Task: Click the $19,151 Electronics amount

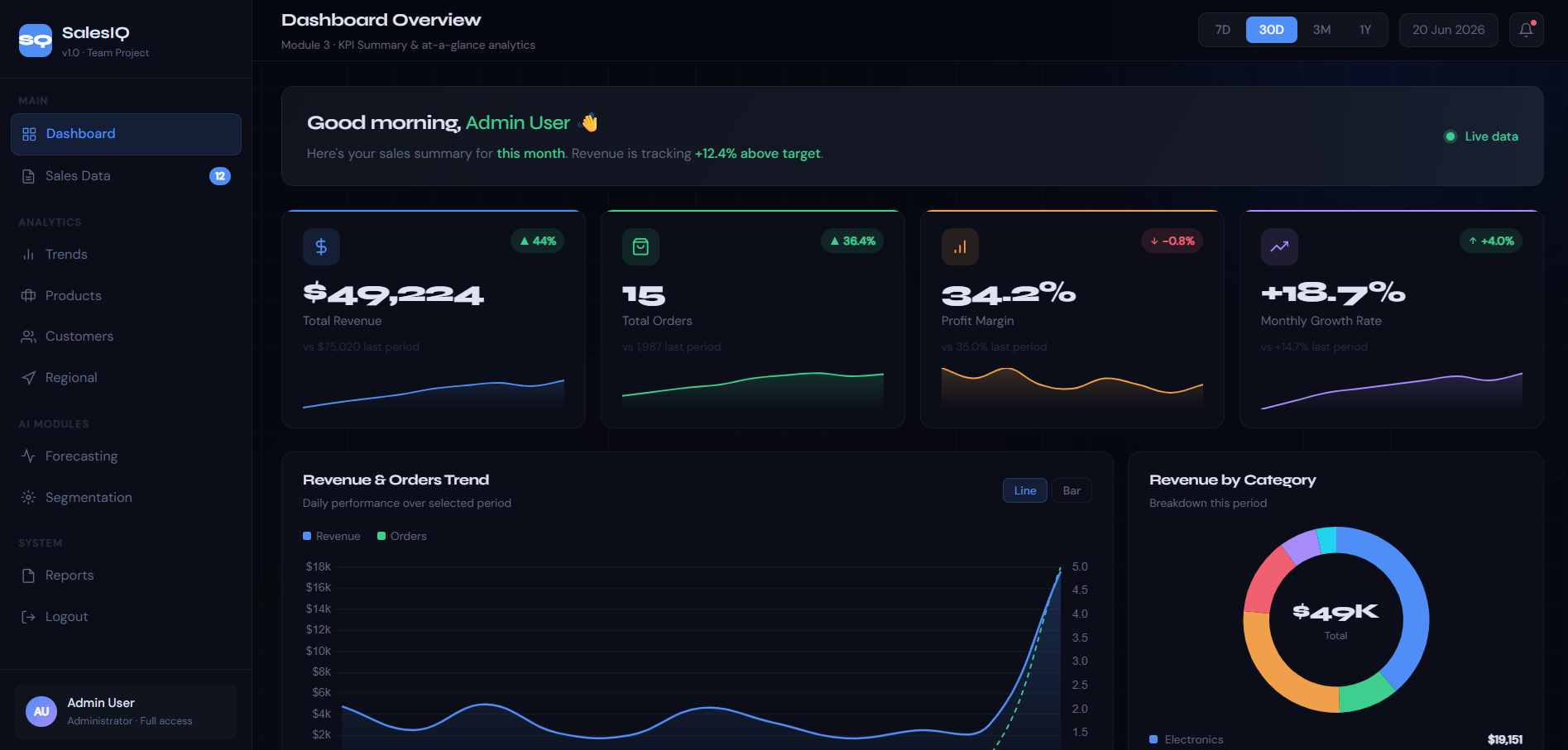Action: point(1505,739)
